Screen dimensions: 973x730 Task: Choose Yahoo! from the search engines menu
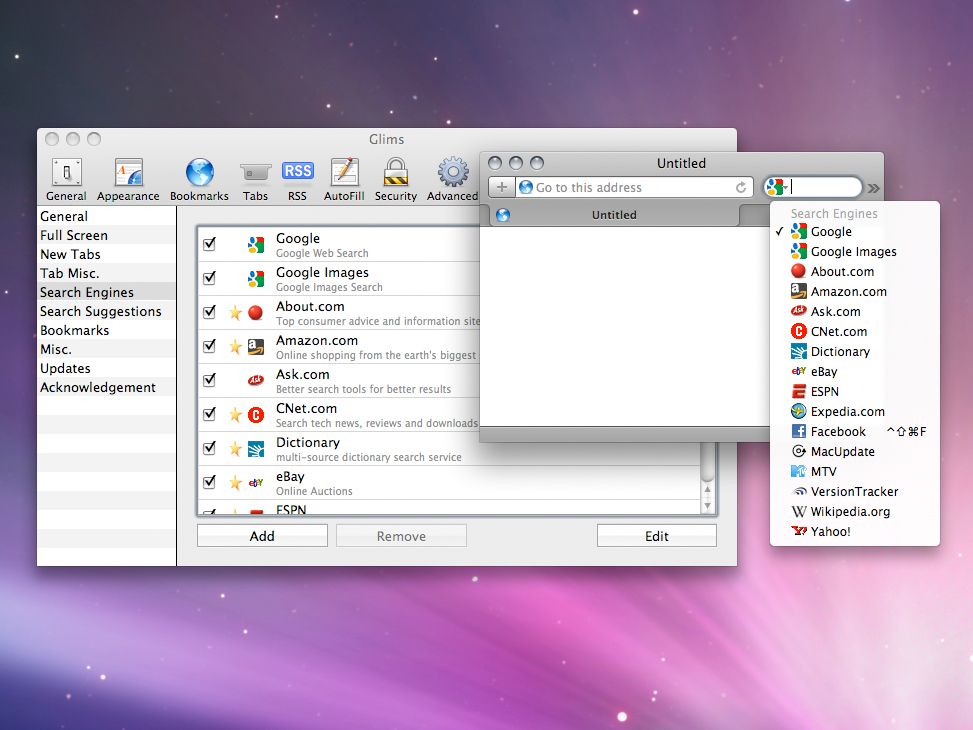854,531
